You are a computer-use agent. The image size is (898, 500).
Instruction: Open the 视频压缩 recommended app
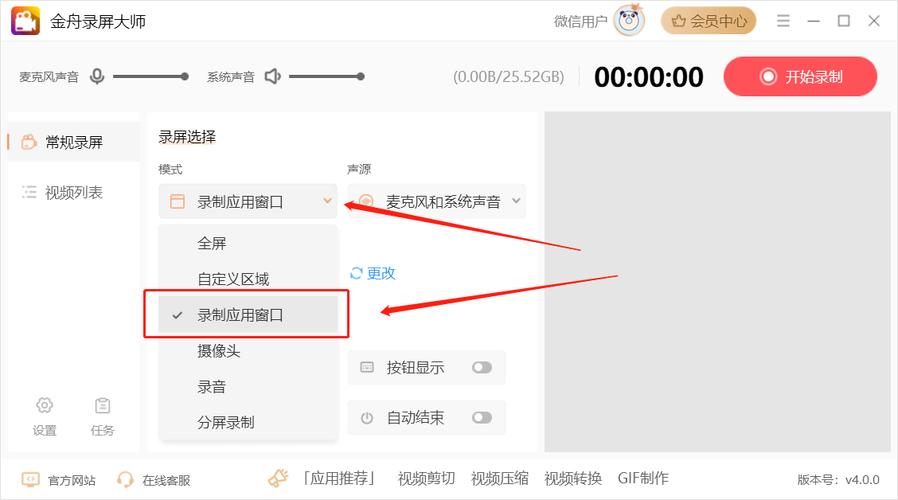tap(499, 478)
